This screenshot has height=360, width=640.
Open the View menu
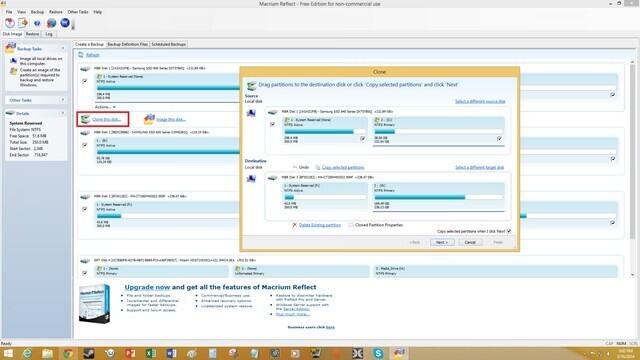pyautogui.click(x=21, y=12)
